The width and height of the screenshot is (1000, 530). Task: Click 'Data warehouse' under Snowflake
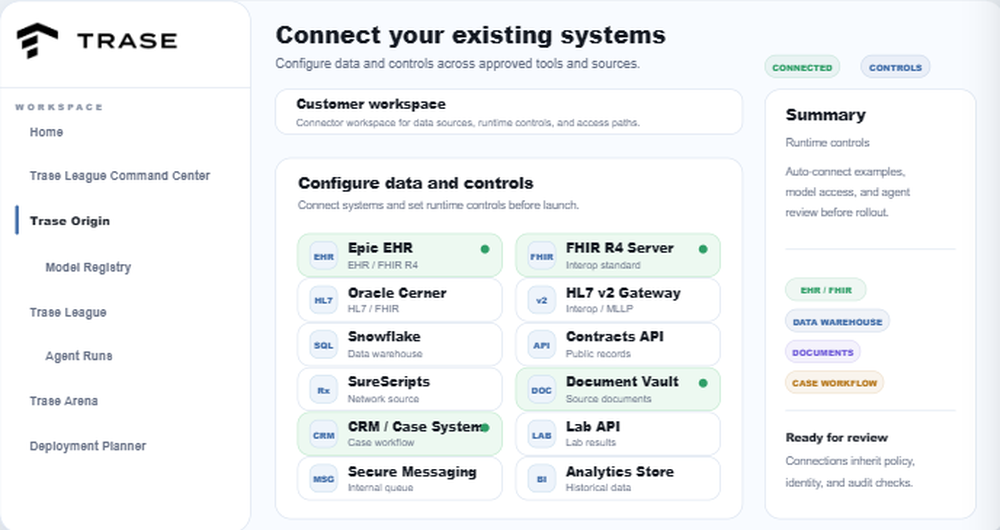[385, 353]
